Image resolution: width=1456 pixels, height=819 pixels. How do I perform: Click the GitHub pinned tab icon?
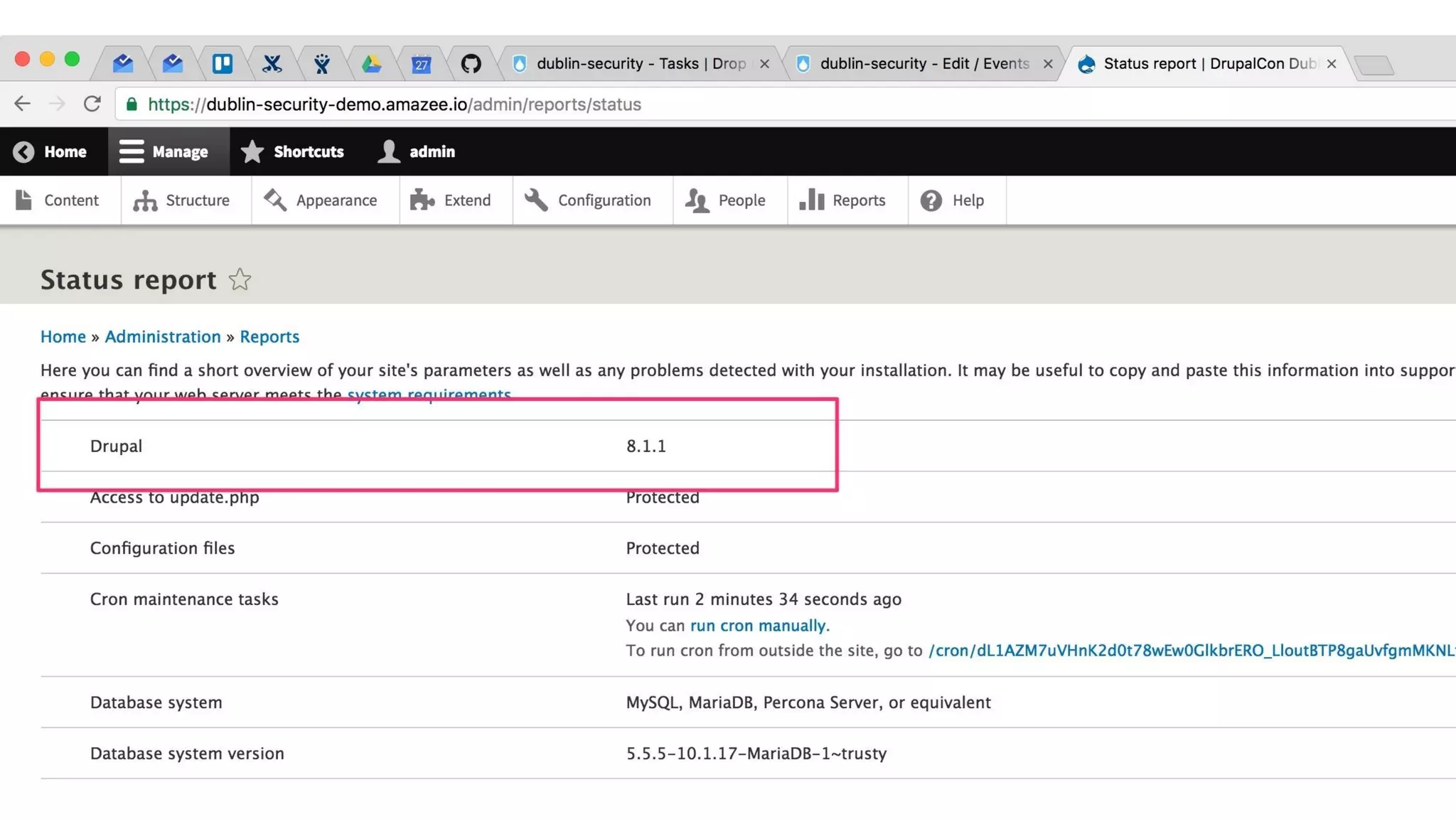pos(471,64)
